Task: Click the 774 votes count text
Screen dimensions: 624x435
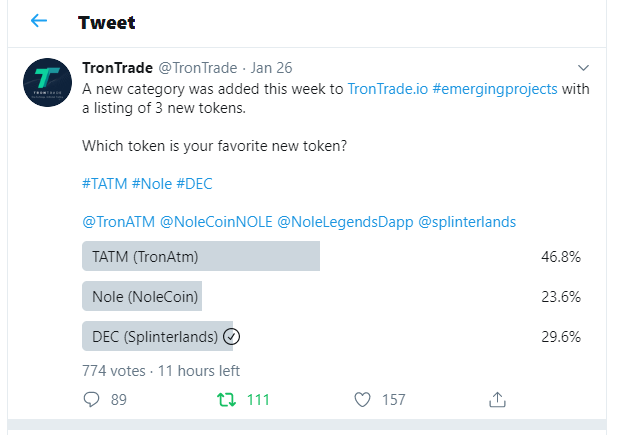Action: pyautogui.click(x=112, y=369)
